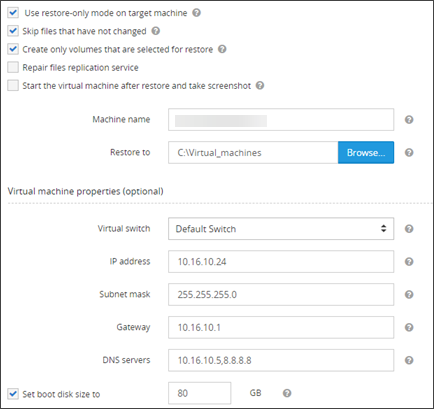The image size is (434, 409).
Task: Open help for Skip files that have not changed
Action: tap(156, 31)
